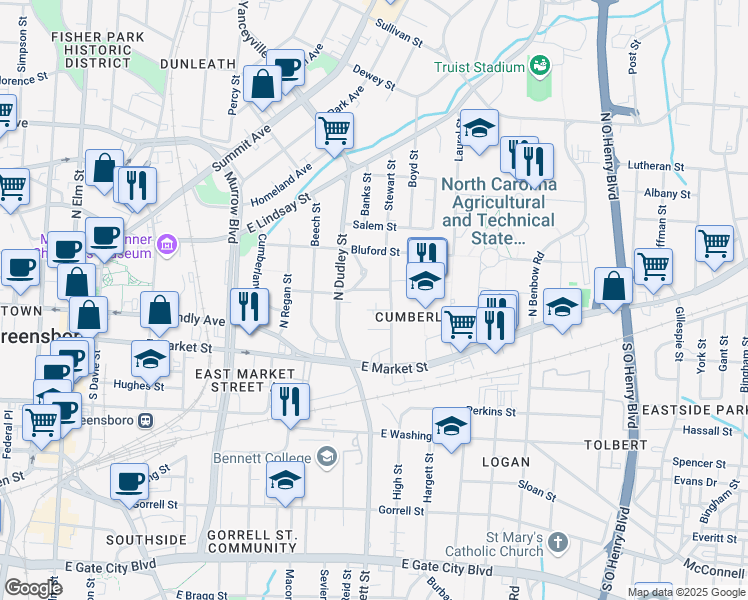Image resolution: width=748 pixels, height=600 pixels.
Task: Click the SOUTHSIDE neighborhood label
Action: (146, 540)
